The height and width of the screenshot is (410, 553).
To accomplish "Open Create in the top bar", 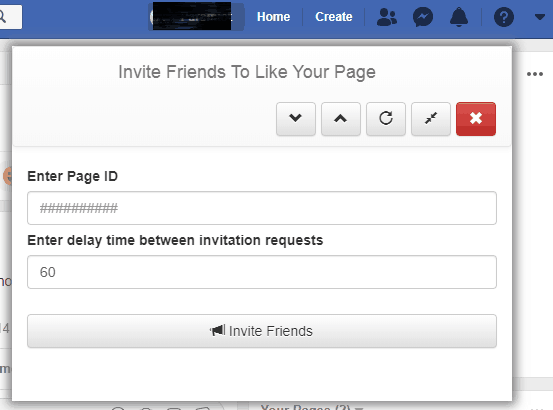I will 334,17.
